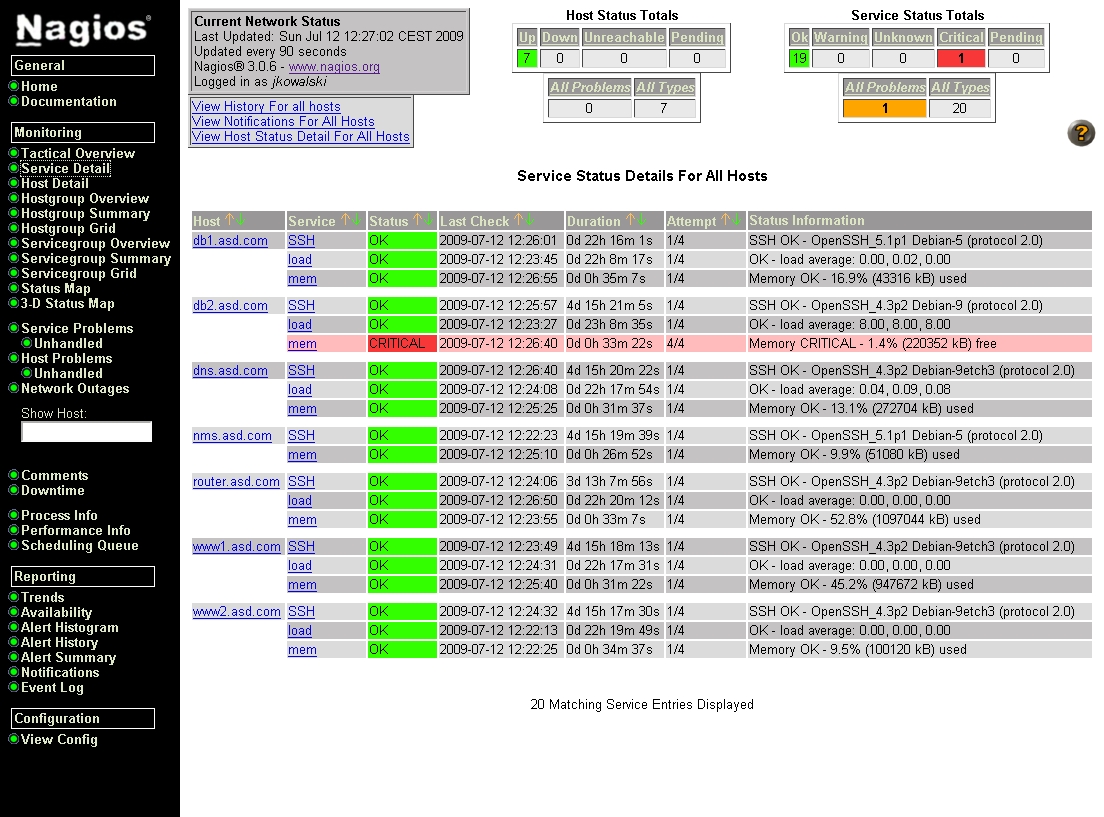Filter hosts by Unreachable header
The height and width of the screenshot is (817, 1104).
[x=624, y=37]
